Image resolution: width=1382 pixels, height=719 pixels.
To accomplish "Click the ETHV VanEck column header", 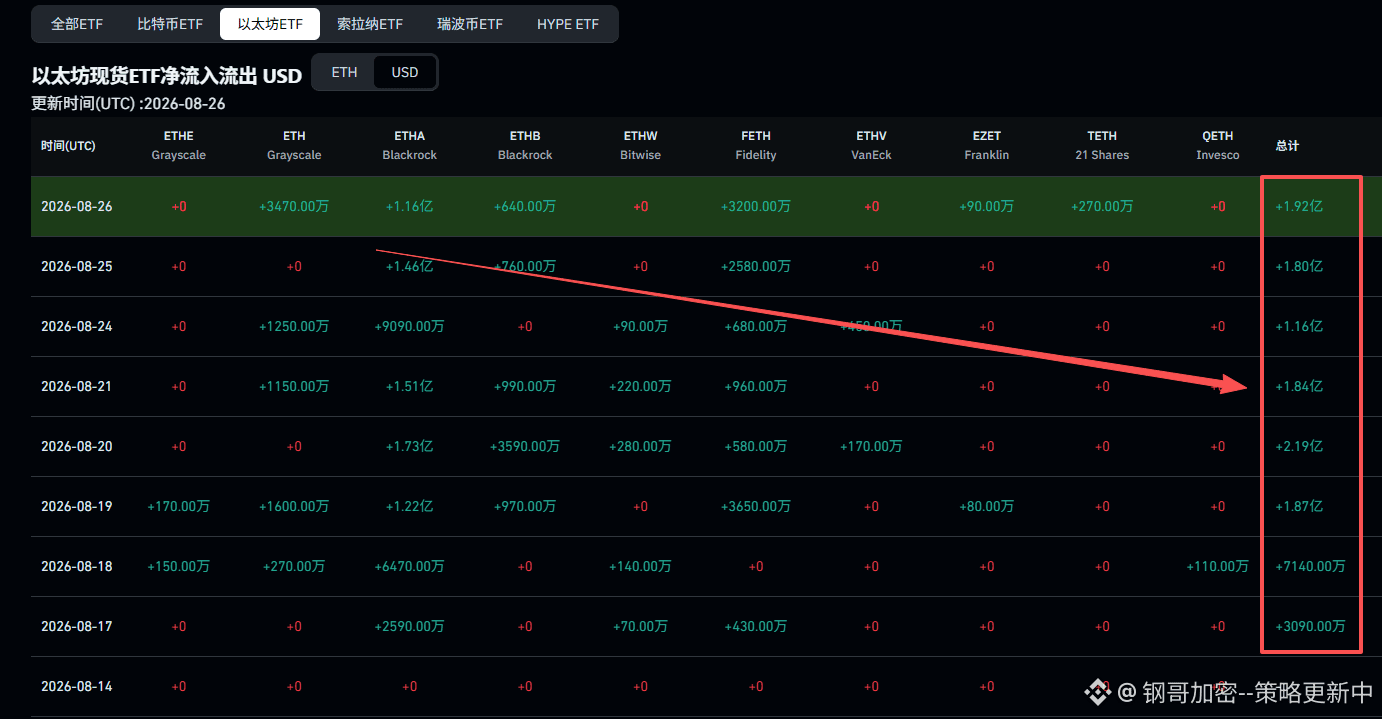I will (x=871, y=146).
